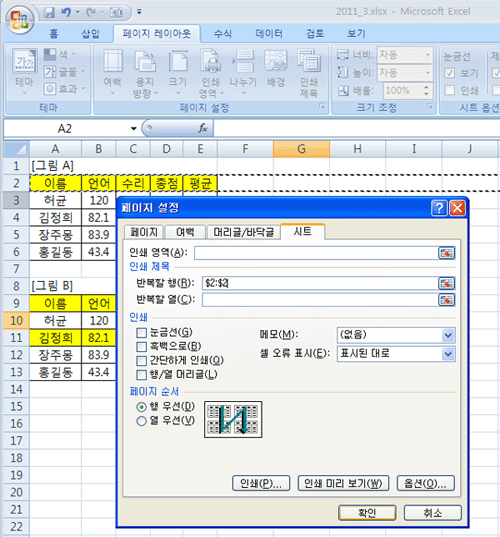
Task: Click the Office button logo
Action: pyautogui.click(x=19, y=20)
